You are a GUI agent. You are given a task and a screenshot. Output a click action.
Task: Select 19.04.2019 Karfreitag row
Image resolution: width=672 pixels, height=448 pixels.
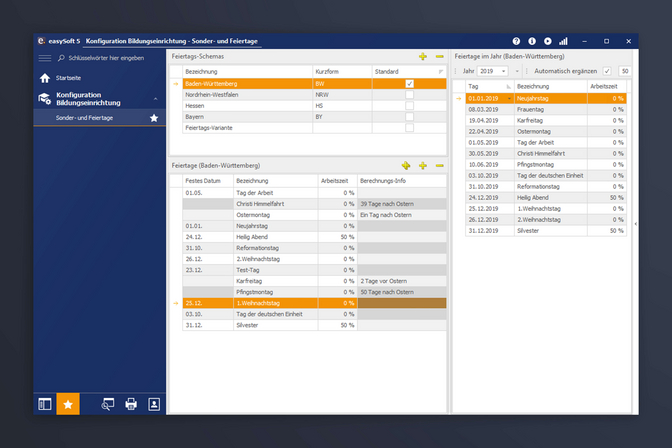(x=546, y=120)
